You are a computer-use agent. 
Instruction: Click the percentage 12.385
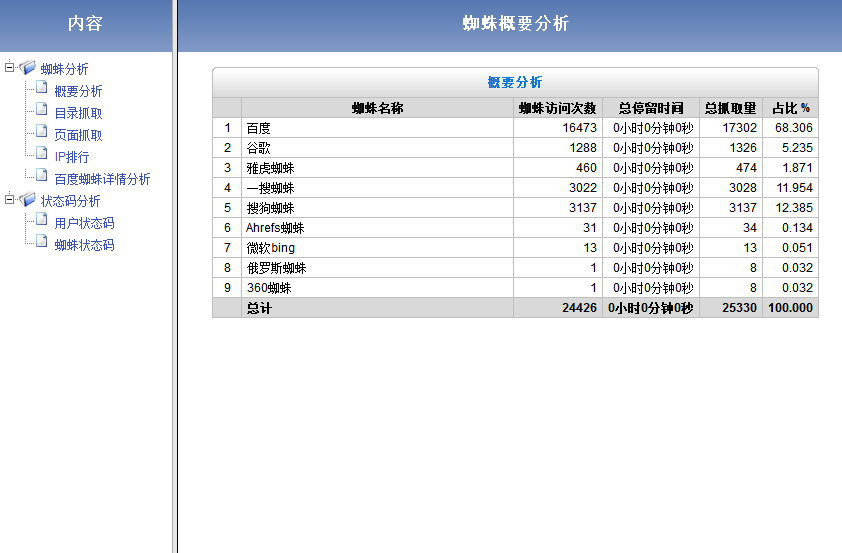click(794, 208)
